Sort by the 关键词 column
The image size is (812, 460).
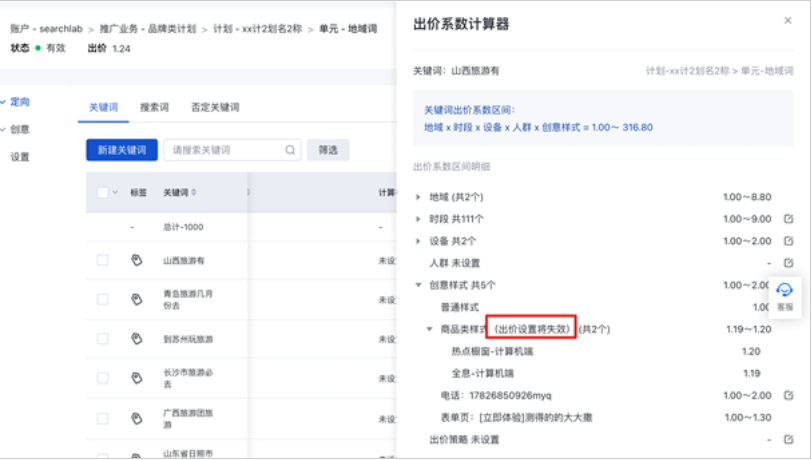tap(194, 192)
